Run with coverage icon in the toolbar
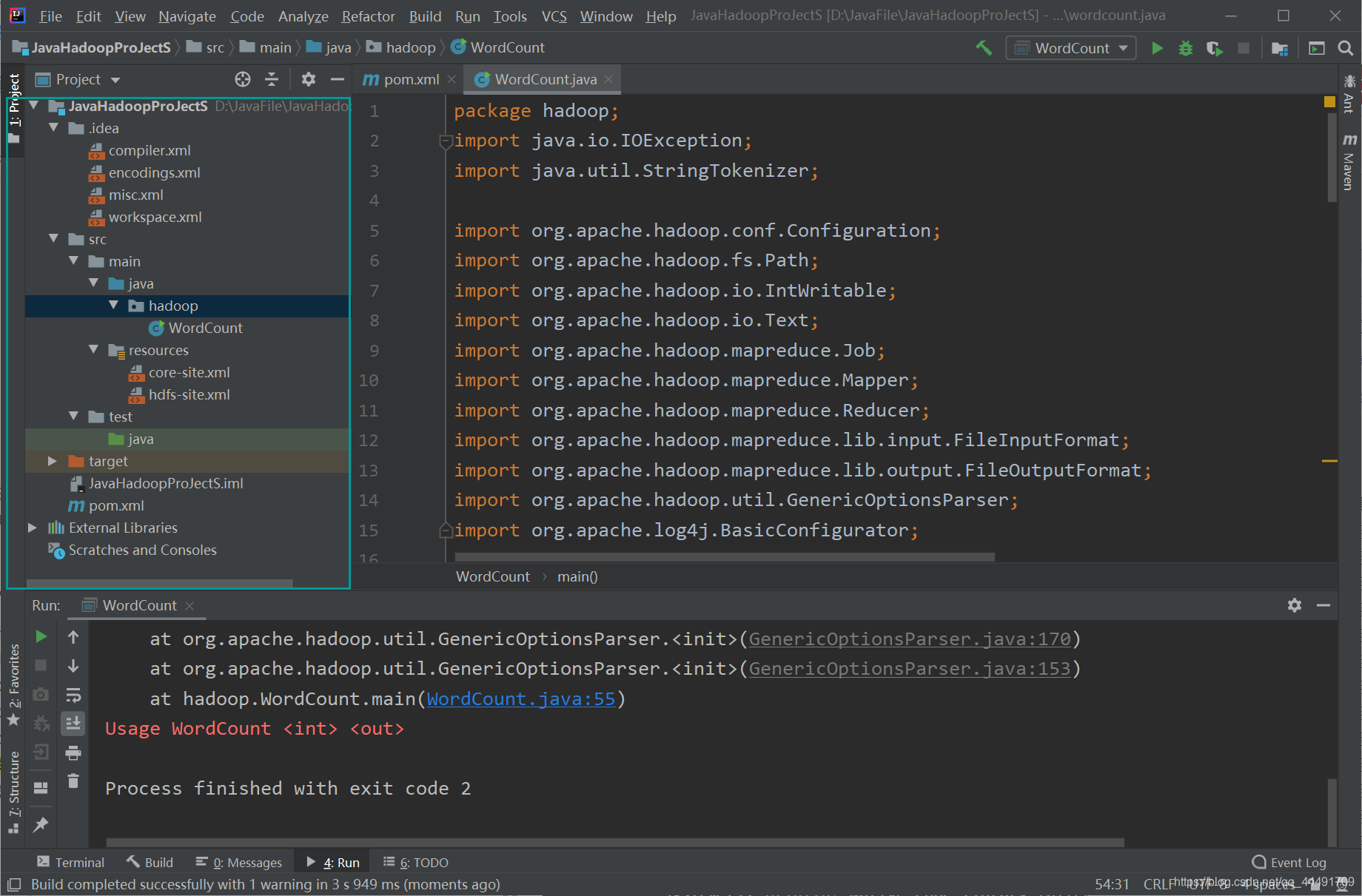This screenshot has height=896, width=1362. pos(1215,48)
